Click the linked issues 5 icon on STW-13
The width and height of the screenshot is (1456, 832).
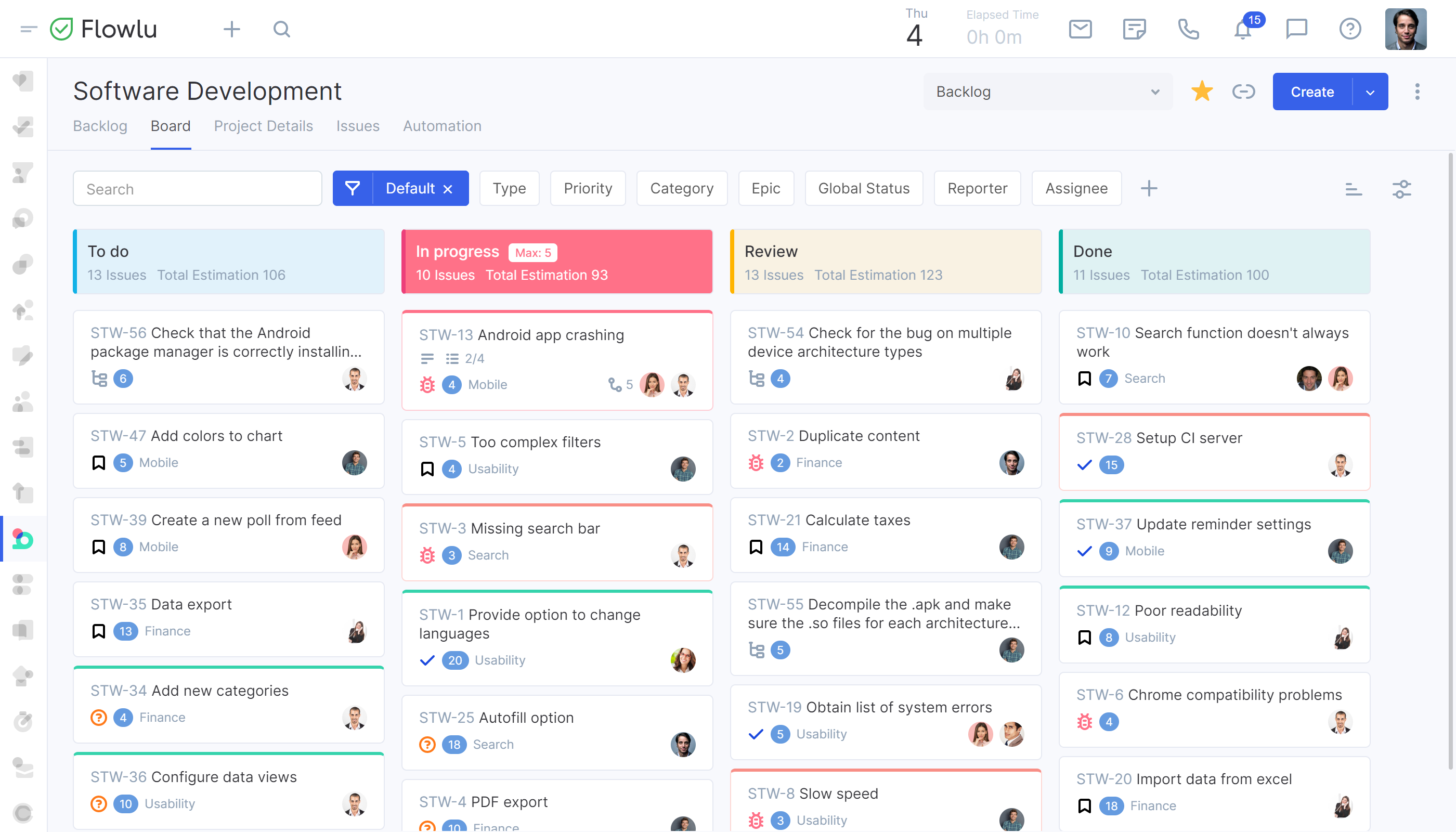click(620, 385)
